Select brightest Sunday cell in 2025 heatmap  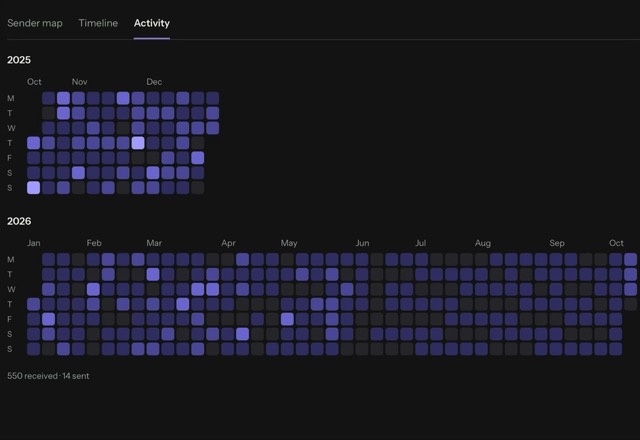coord(33,188)
